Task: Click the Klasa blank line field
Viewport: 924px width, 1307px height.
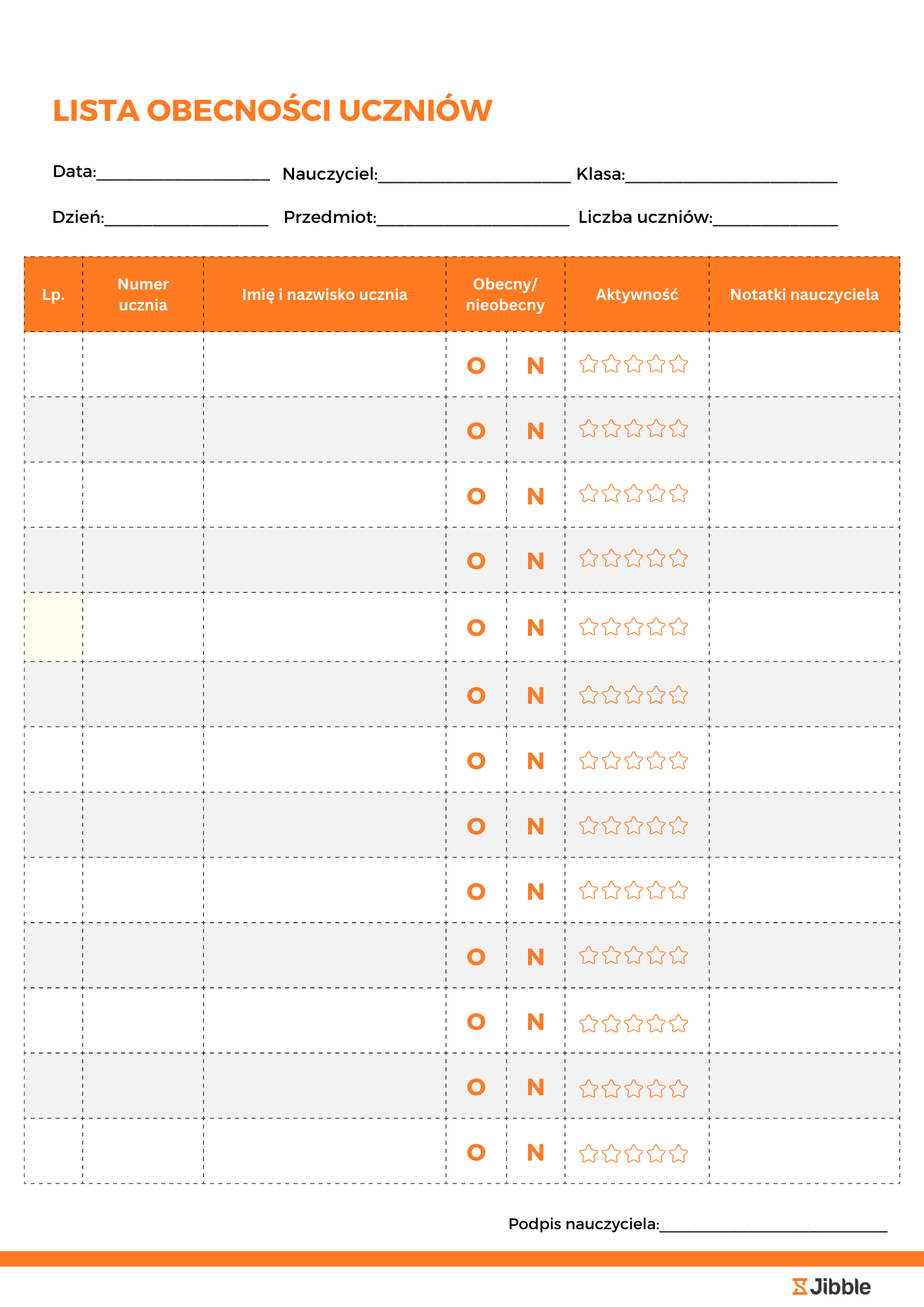Action: tap(731, 176)
